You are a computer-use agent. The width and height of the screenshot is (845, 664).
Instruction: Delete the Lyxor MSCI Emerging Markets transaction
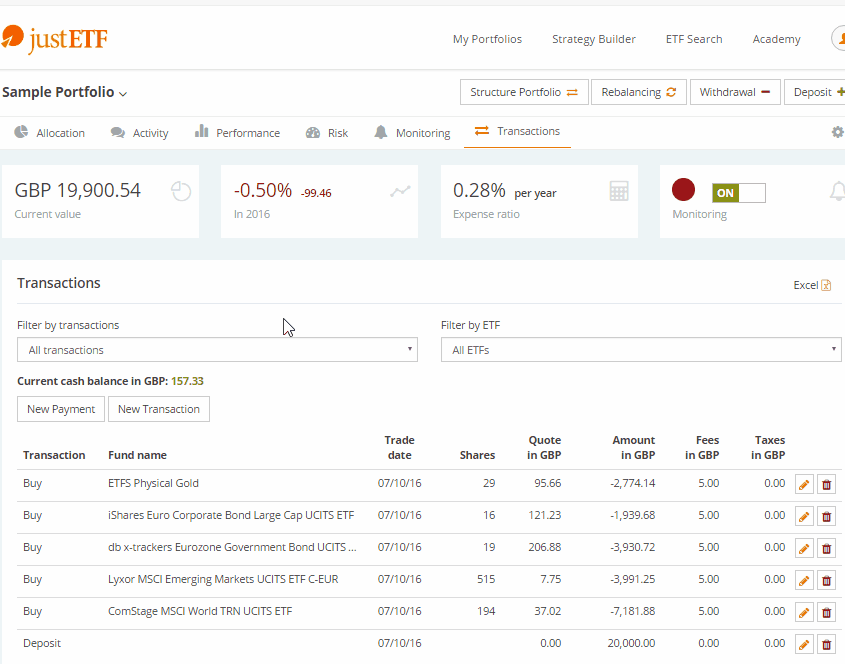coord(827,581)
